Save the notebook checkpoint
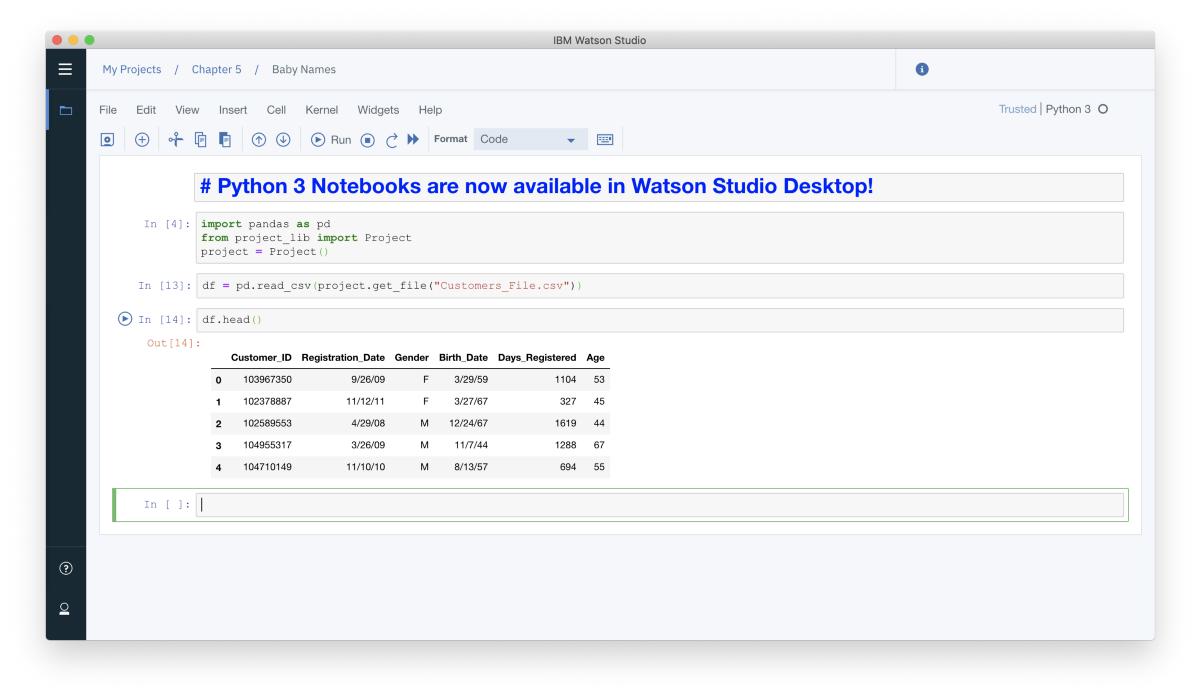 (x=107, y=139)
